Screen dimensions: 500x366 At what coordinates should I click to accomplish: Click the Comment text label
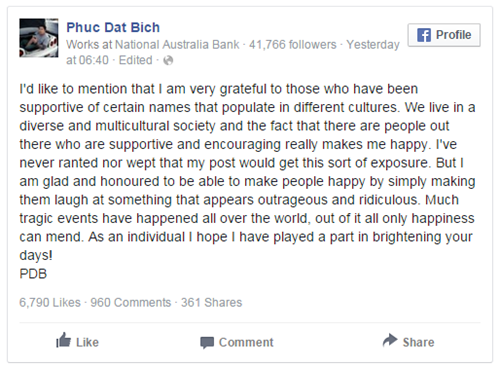tap(246, 342)
